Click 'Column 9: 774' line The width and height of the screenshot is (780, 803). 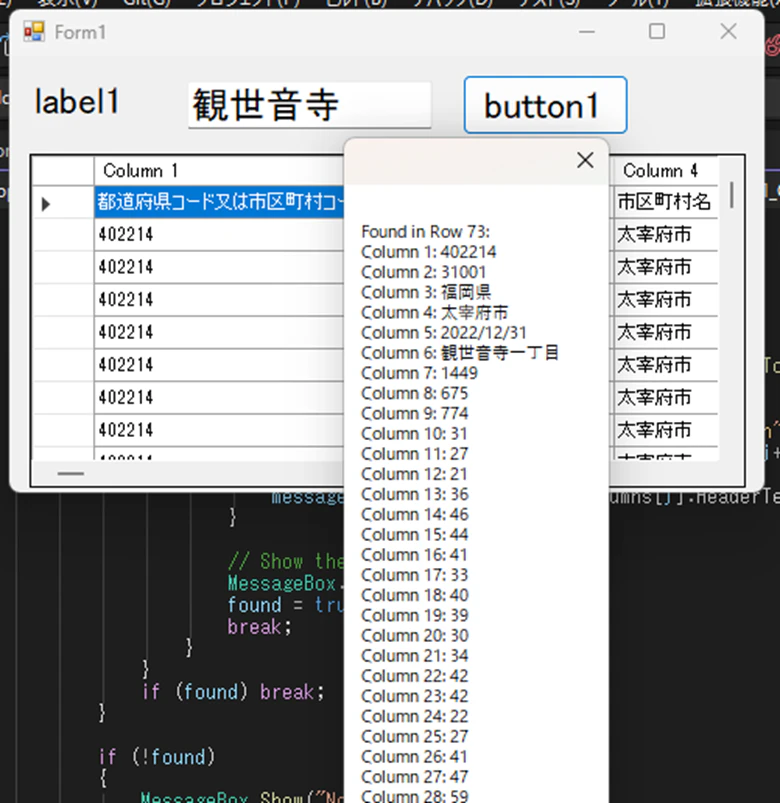point(415,413)
